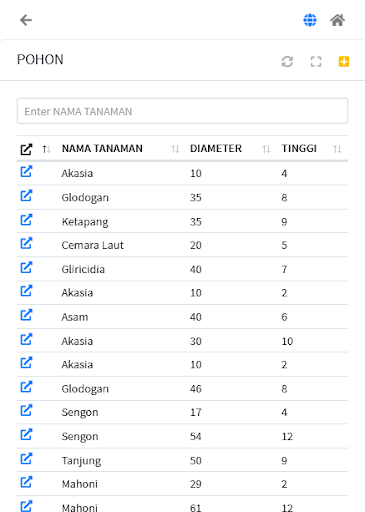Screen dimensions: 365x512
Task: Open edit icon for Sengon diameter 54 row
Action: tap(26, 435)
